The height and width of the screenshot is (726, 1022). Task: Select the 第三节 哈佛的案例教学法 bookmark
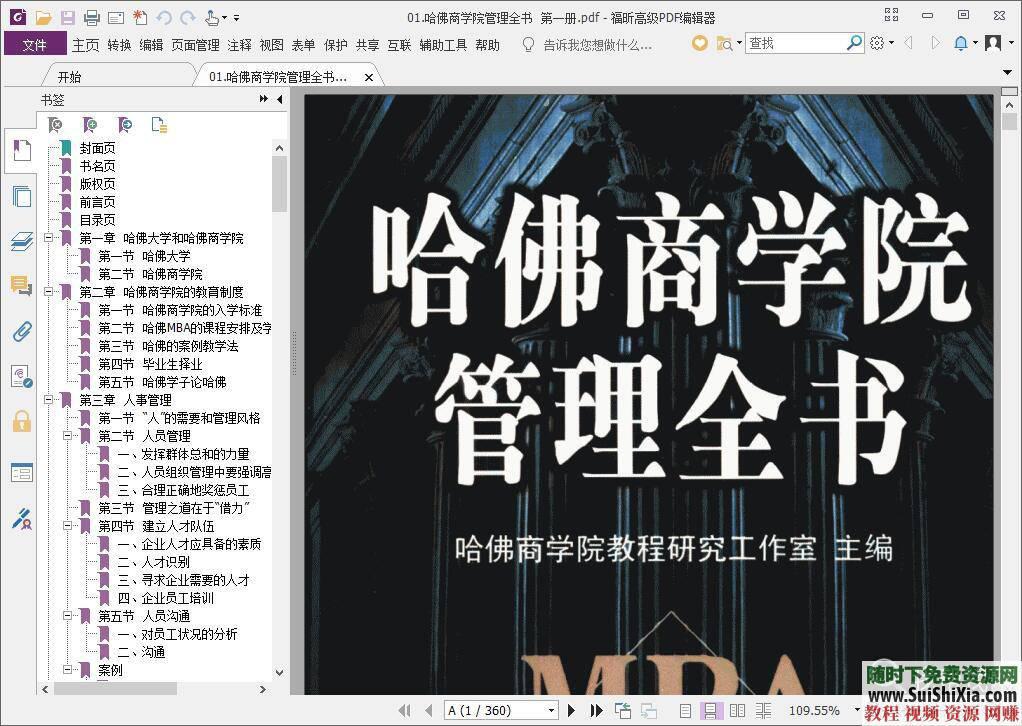[168, 346]
